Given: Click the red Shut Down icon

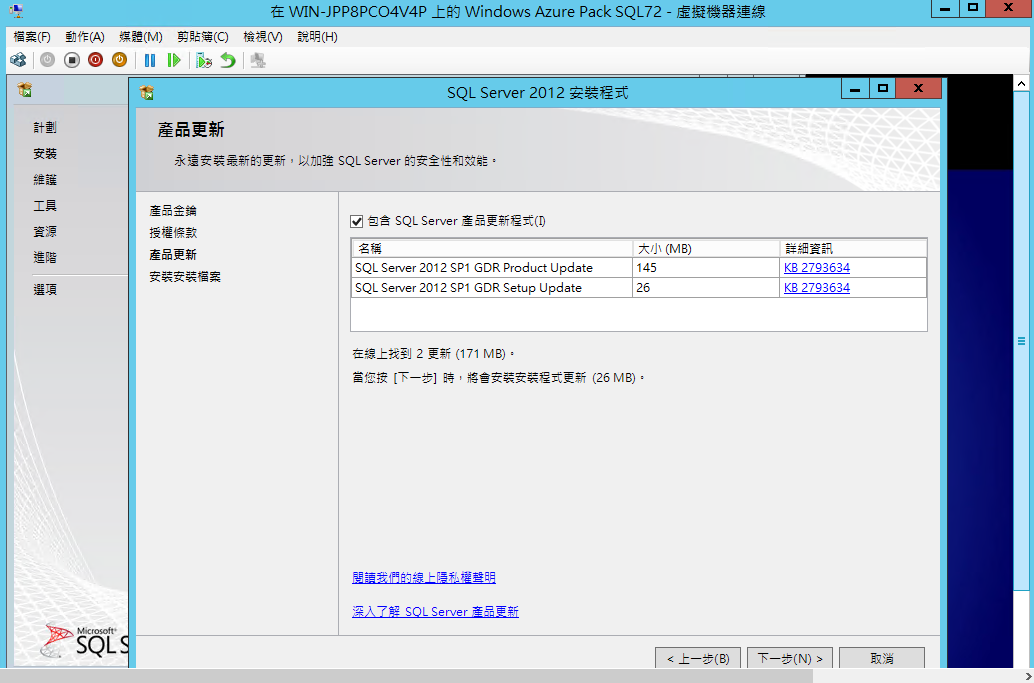Looking at the screenshot, I should click(96, 61).
